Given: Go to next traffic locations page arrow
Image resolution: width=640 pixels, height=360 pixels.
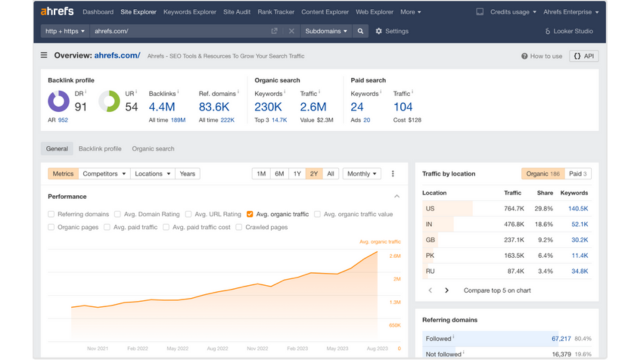Looking at the screenshot, I should pos(447,291).
